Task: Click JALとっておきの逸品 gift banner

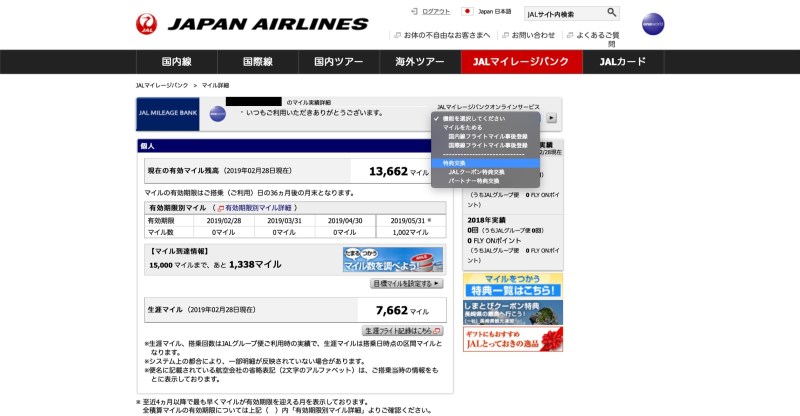Action: pos(513,339)
